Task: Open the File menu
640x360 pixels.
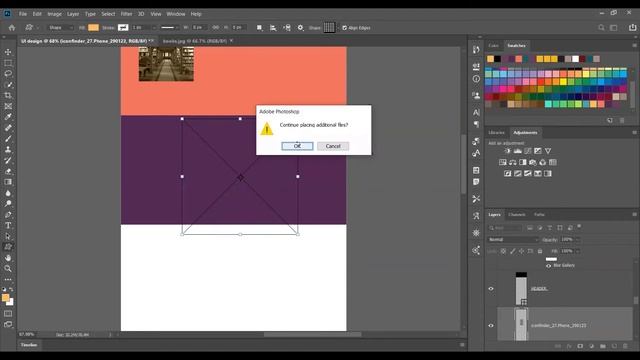Action: pos(23,14)
